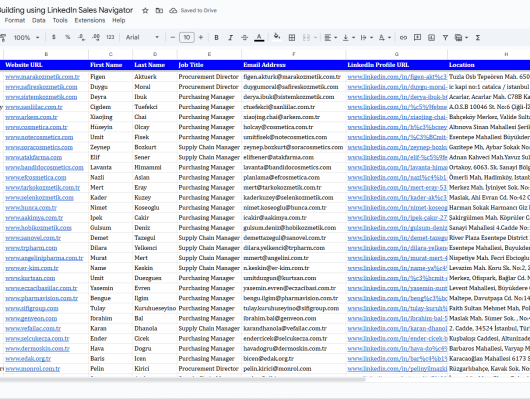Open www.marakozmetik.com.tr link
The width and height of the screenshot is (530, 400).
43,77
